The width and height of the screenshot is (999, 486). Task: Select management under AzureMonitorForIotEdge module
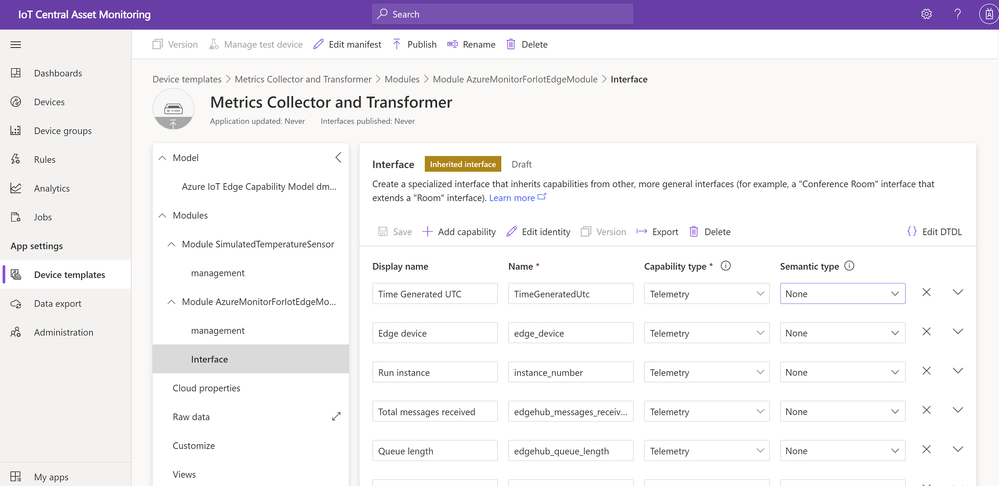218,331
